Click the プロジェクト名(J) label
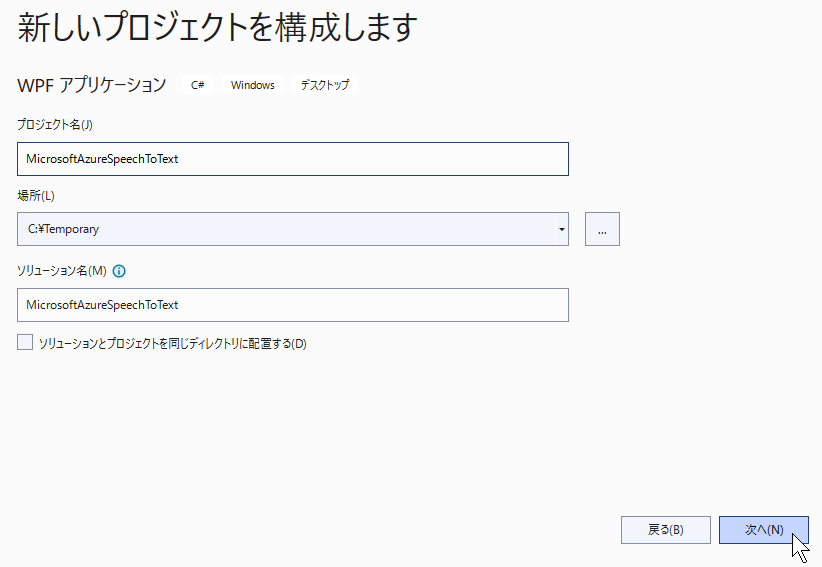The image size is (822, 567). (x=55, y=125)
